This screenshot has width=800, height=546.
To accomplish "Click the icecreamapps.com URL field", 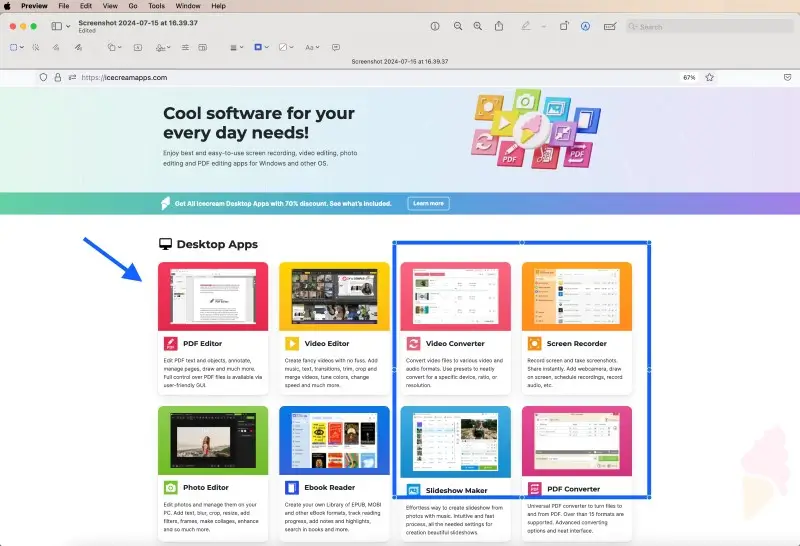I will tap(124, 78).
